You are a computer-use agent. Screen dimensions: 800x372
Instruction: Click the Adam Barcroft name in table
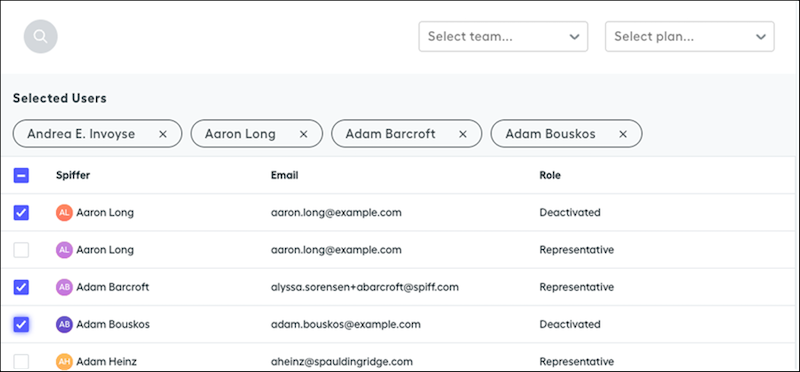click(113, 287)
